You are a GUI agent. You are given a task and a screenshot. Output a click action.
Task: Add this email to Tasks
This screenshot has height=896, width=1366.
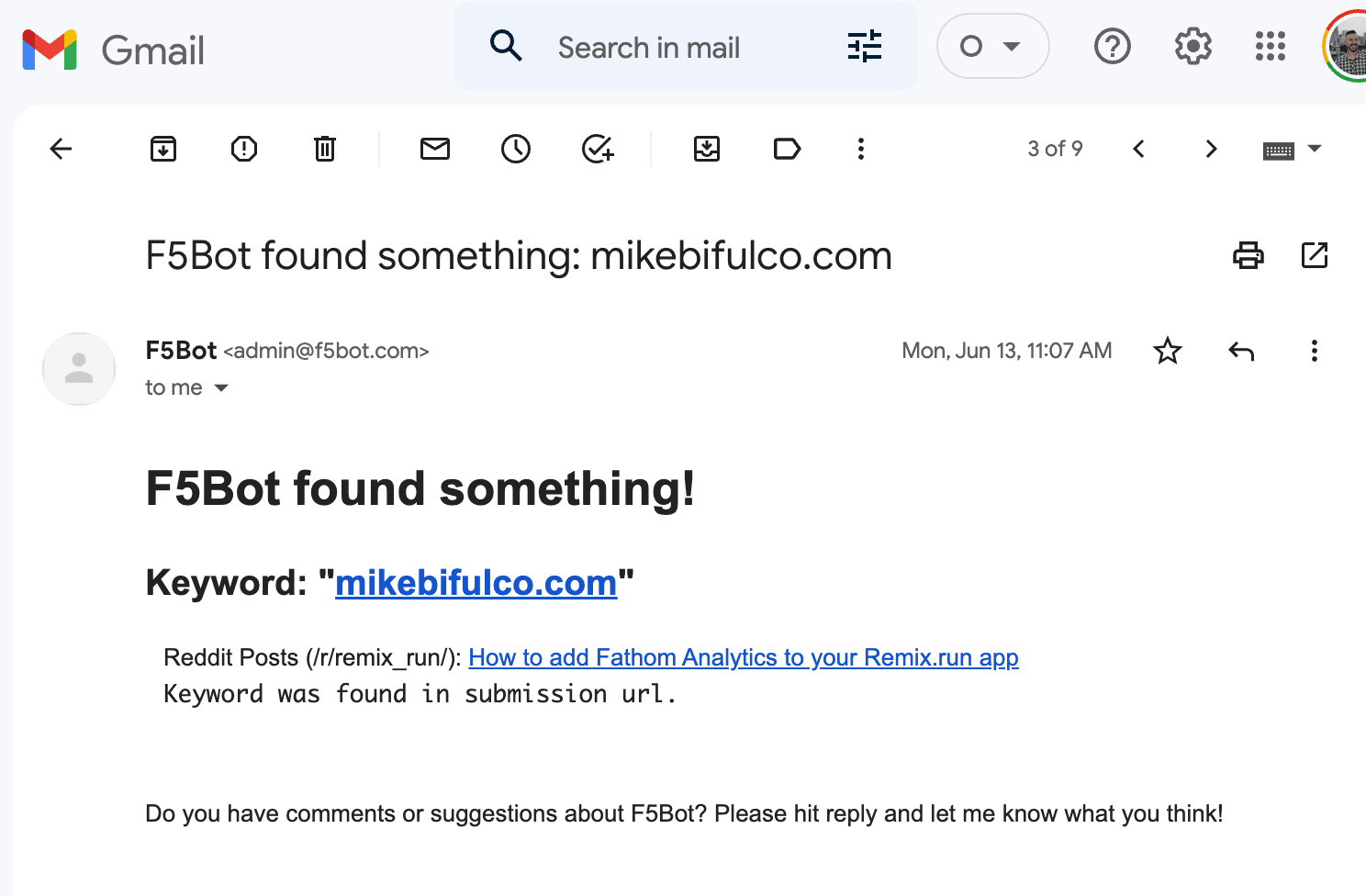coord(598,148)
